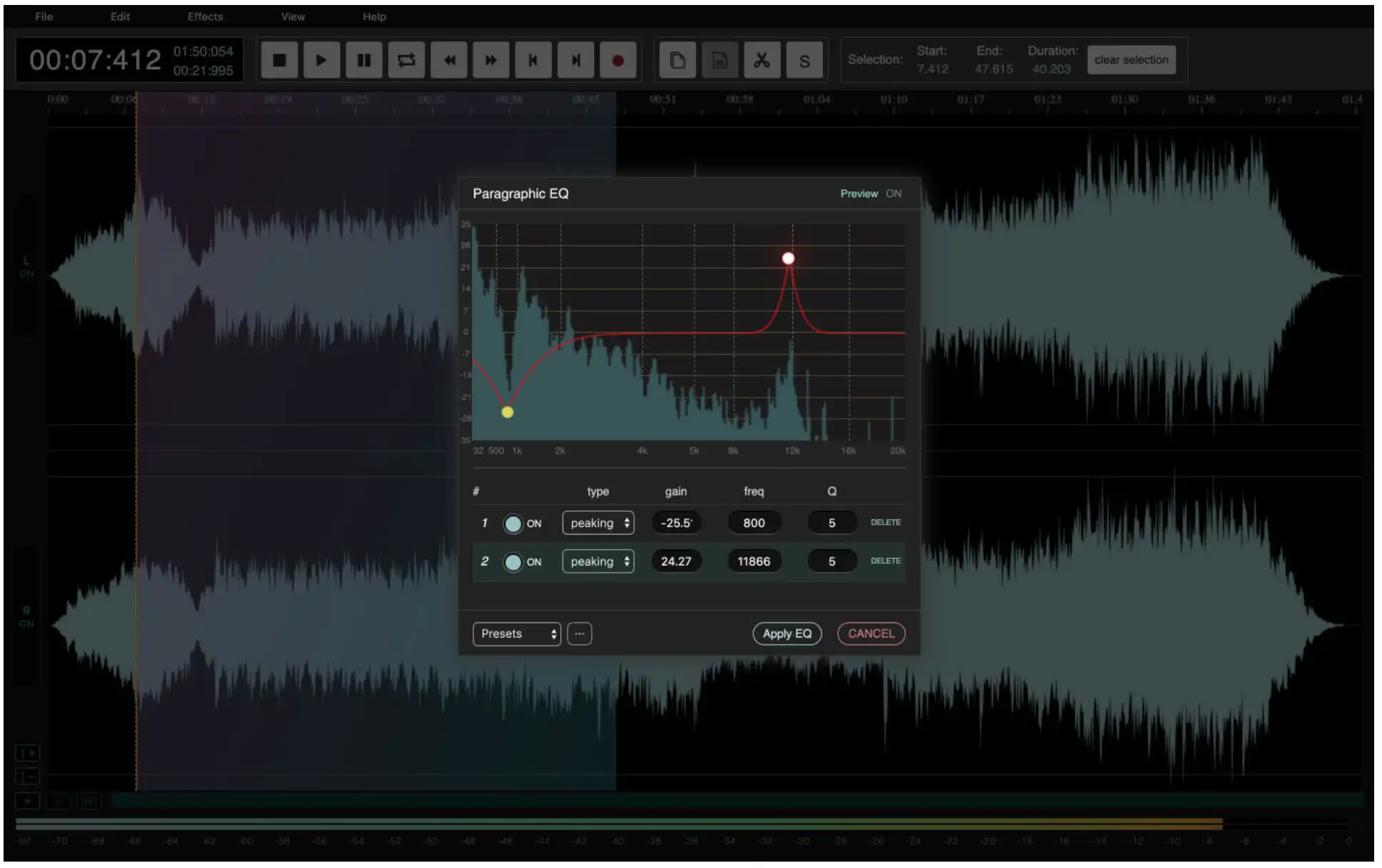The width and height of the screenshot is (1382, 868).
Task: Toggle left channel L ON
Action: point(26,267)
